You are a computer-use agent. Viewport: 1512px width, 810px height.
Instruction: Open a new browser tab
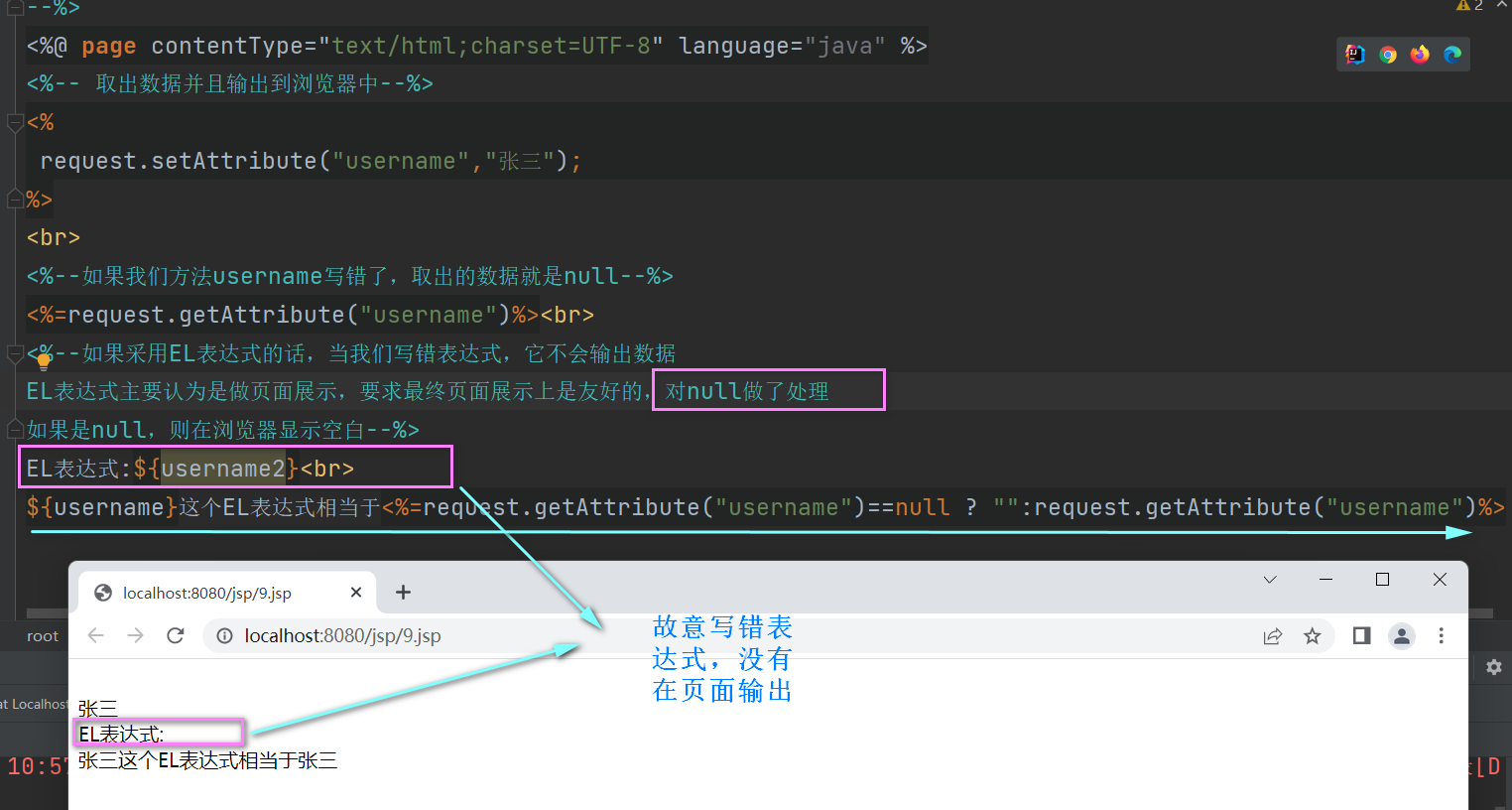coord(403,593)
